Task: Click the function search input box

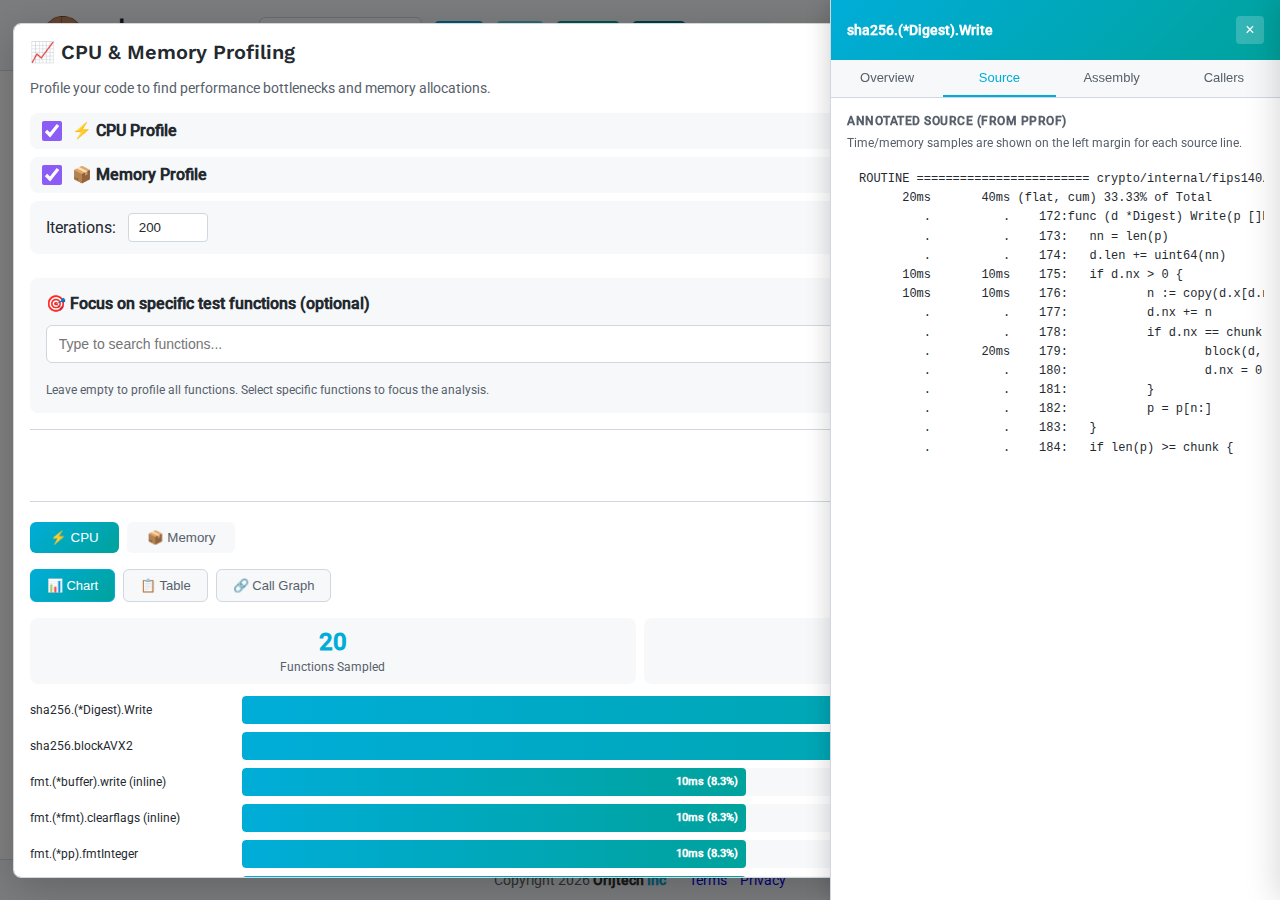Action: pos(438,344)
